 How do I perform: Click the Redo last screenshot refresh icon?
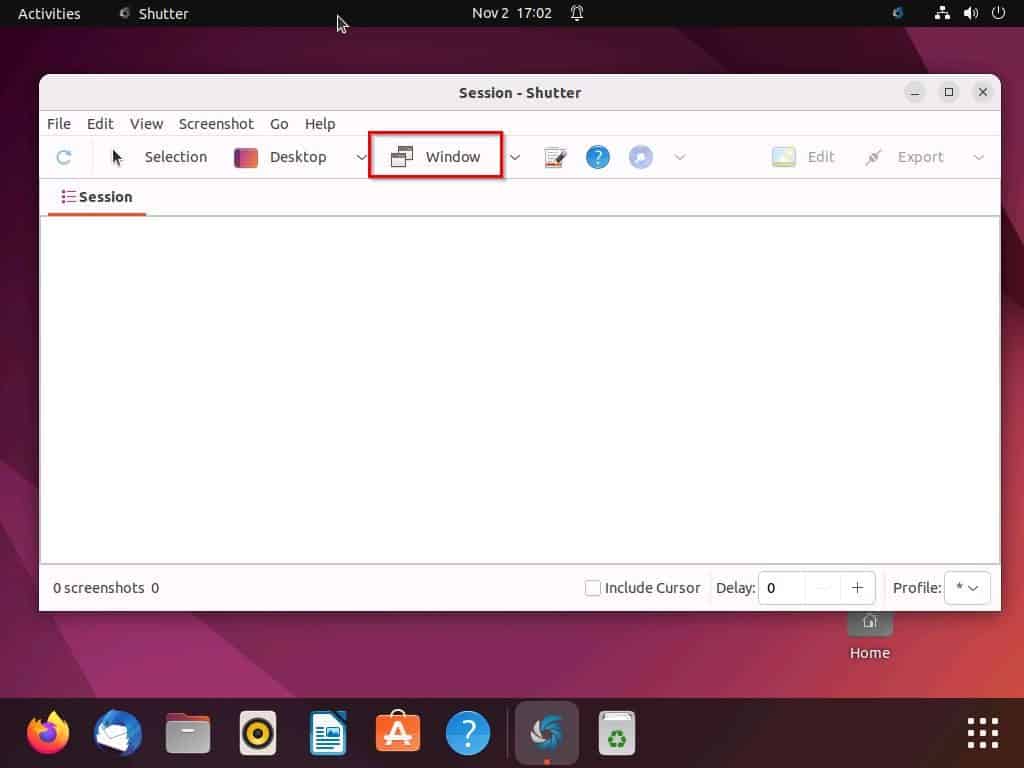(x=63, y=157)
